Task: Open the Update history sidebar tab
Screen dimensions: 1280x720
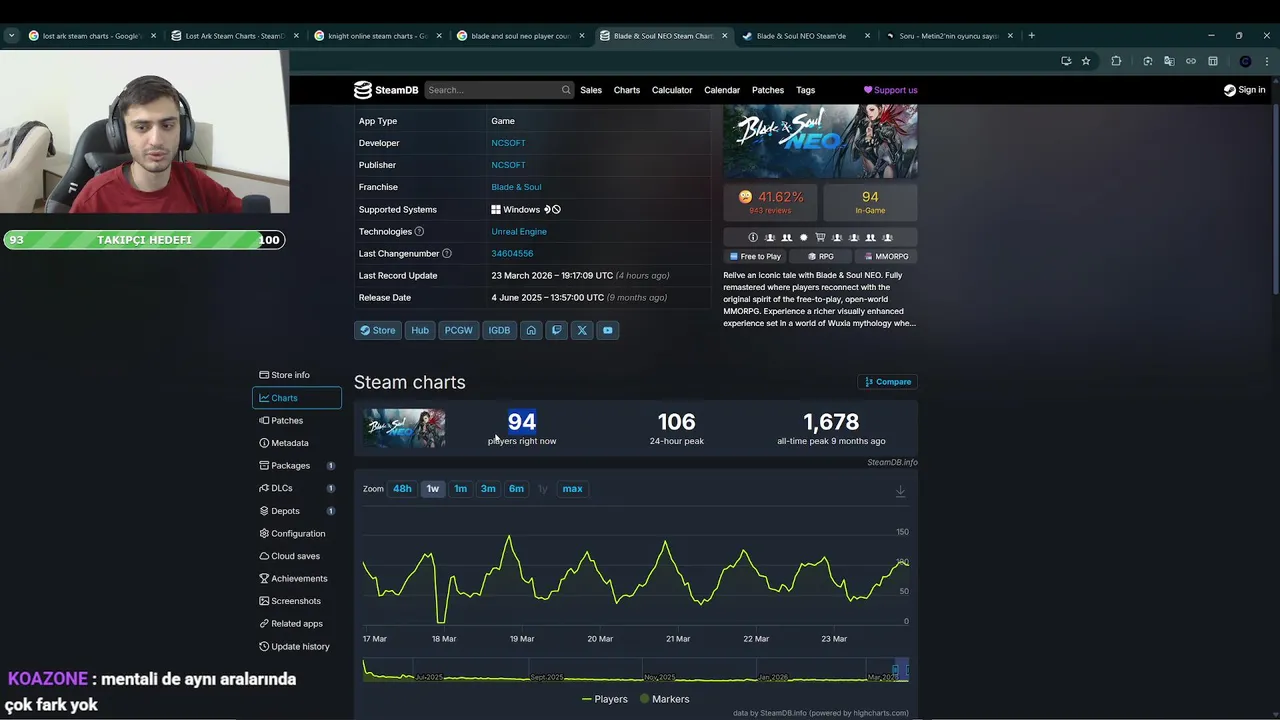Action: [297, 646]
